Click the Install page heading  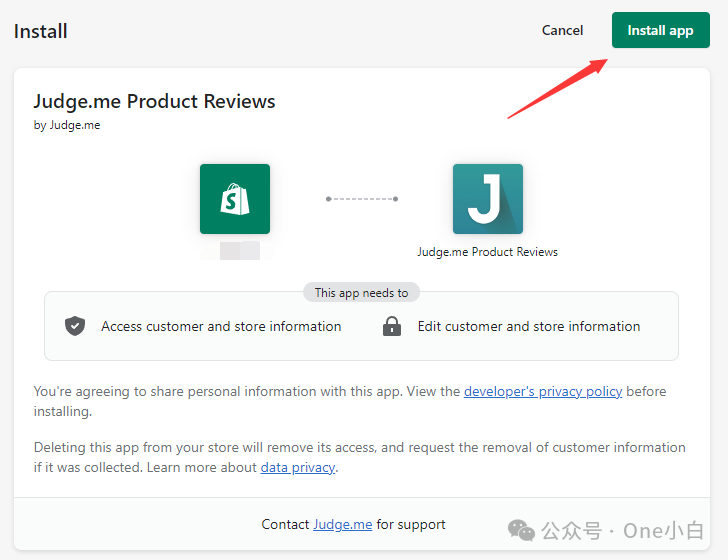click(41, 31)
